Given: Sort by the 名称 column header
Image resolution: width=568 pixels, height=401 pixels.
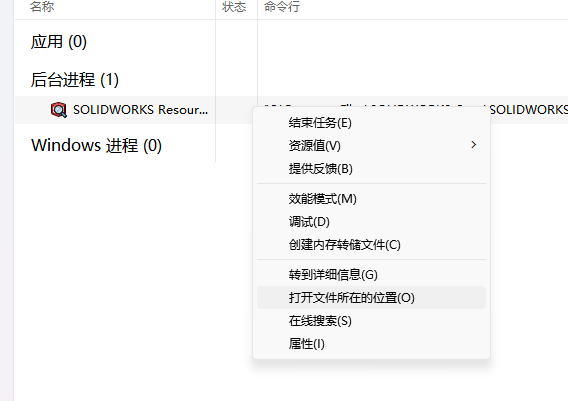Looking at the screenshot, I should pyautogui.click(x=42, y=7).
